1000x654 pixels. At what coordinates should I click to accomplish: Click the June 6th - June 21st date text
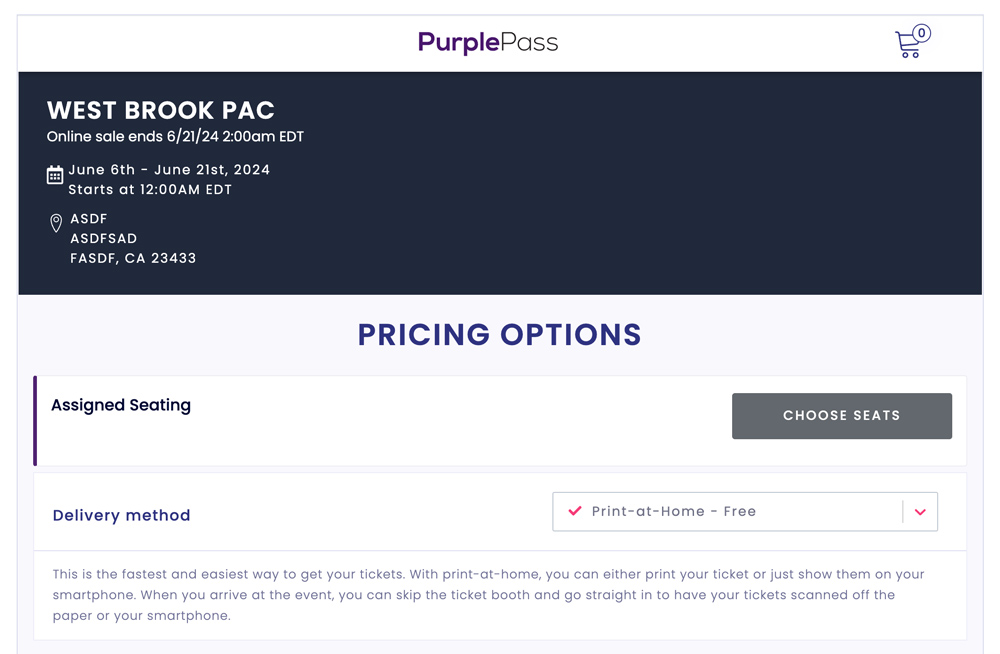[x=169, y=170]
